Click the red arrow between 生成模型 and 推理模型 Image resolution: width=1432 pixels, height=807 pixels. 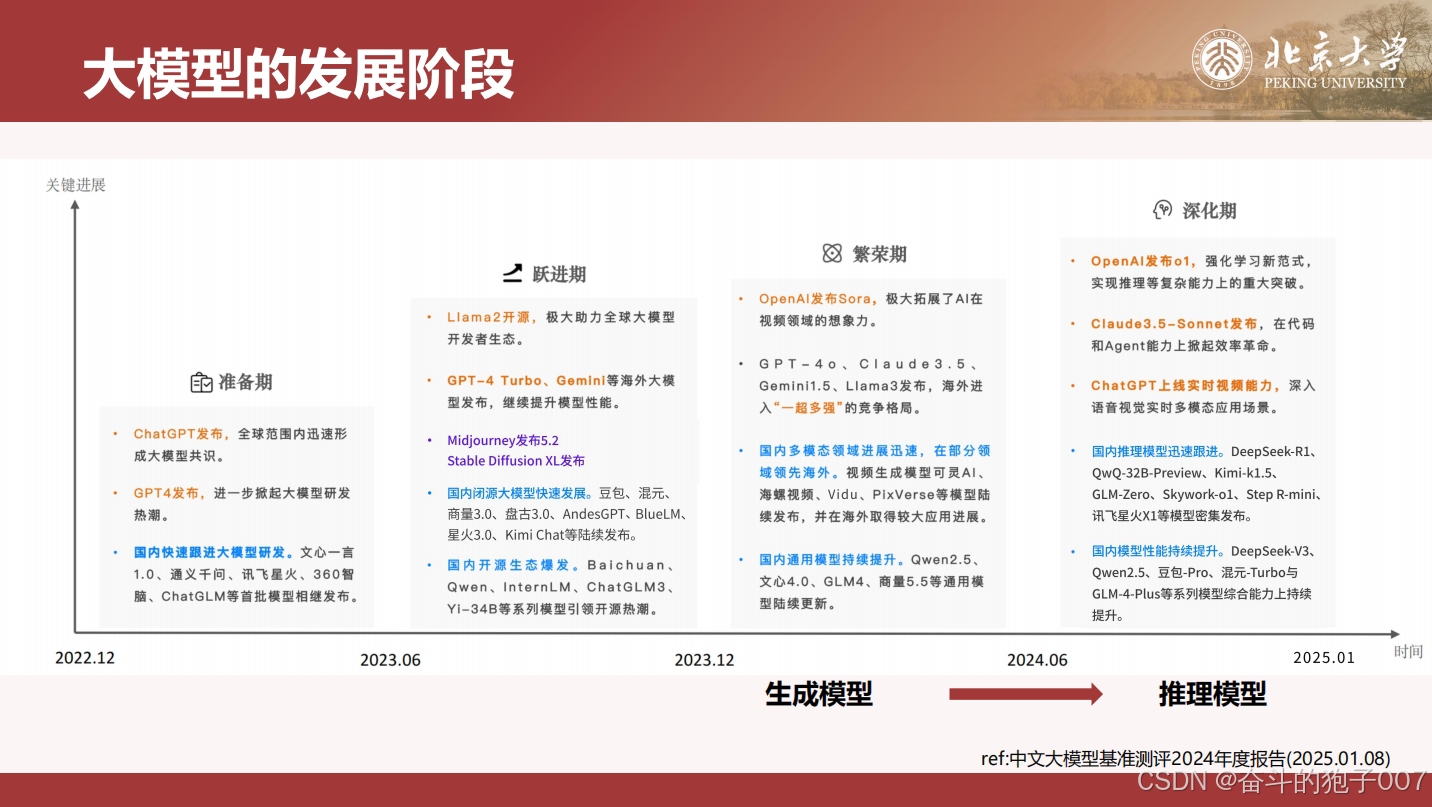click(x=1025, y=694)
